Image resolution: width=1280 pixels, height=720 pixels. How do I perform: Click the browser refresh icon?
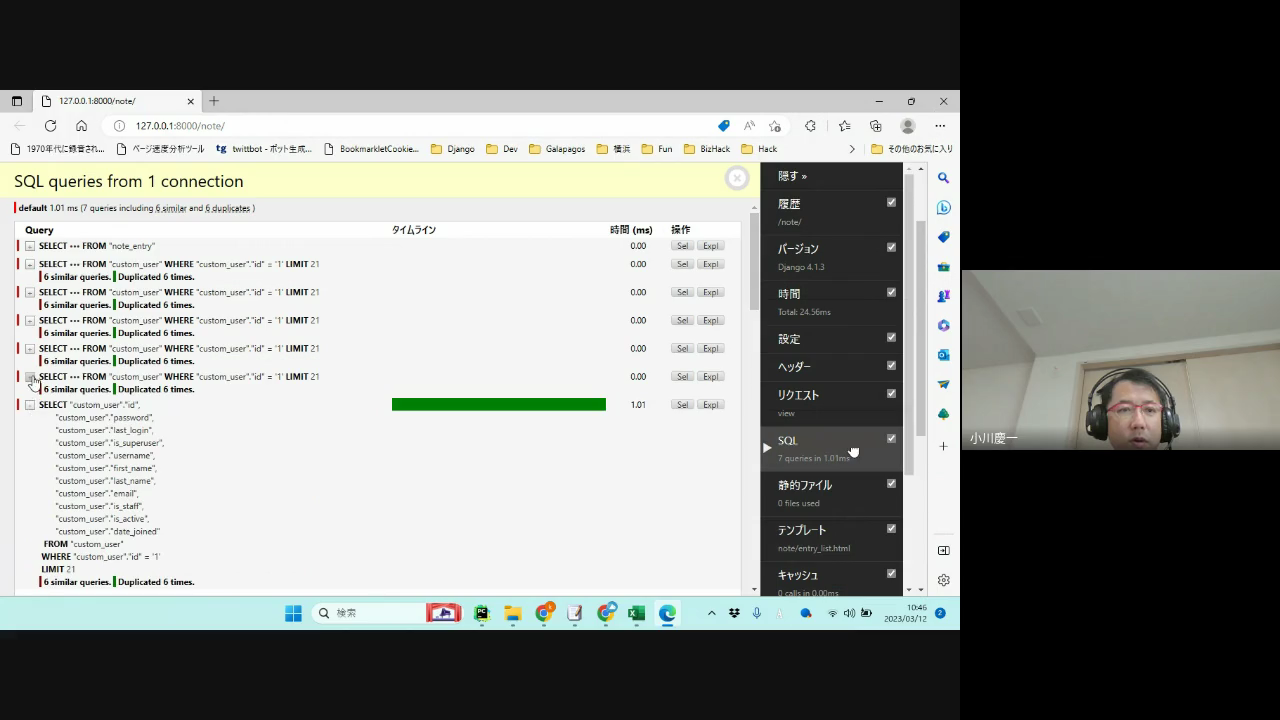coord(50,126)
